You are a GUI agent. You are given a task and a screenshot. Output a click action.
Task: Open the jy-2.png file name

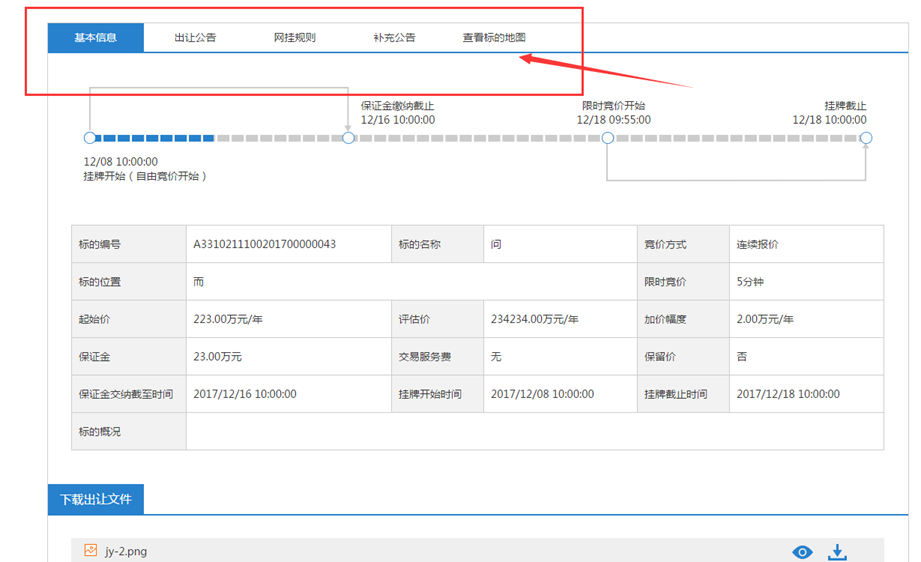[x=126, y=551]
